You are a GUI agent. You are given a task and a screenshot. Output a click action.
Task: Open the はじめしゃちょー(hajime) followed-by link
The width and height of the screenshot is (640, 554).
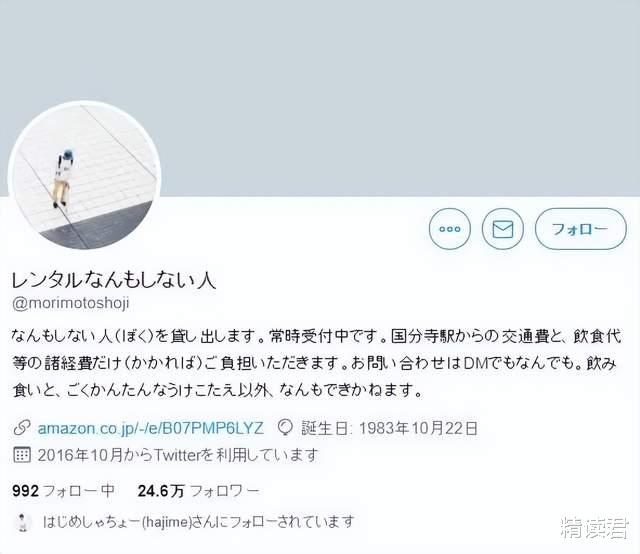(x=198, y=522)
